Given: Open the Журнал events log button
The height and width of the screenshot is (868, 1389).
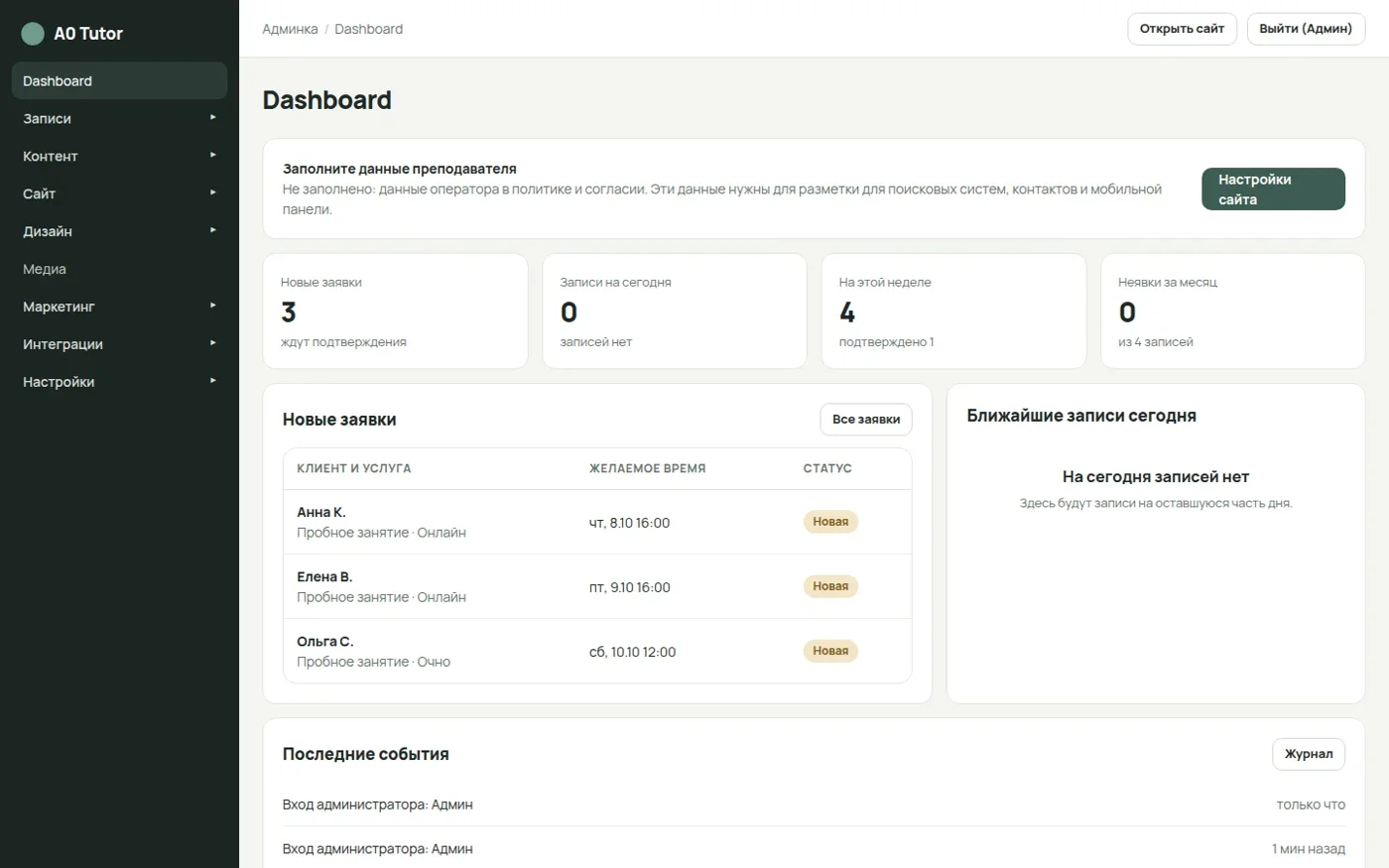Looking at the screenshot, I should pos(1309,754).
